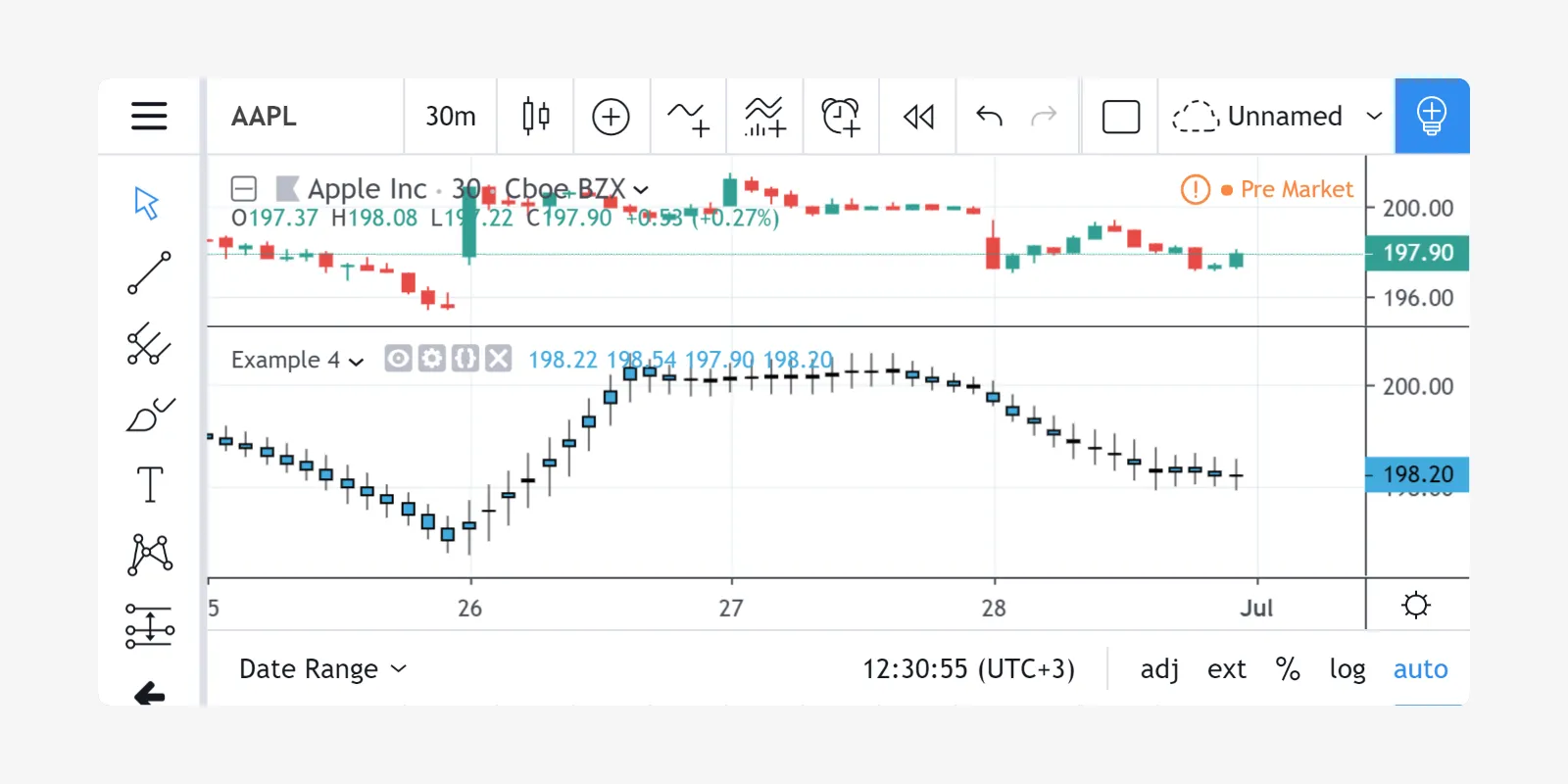Image resolution: width=1568 pixels, height=784 pixels.
Task: Toggle the adj adjusted data option
Action: pos(1159,668)
